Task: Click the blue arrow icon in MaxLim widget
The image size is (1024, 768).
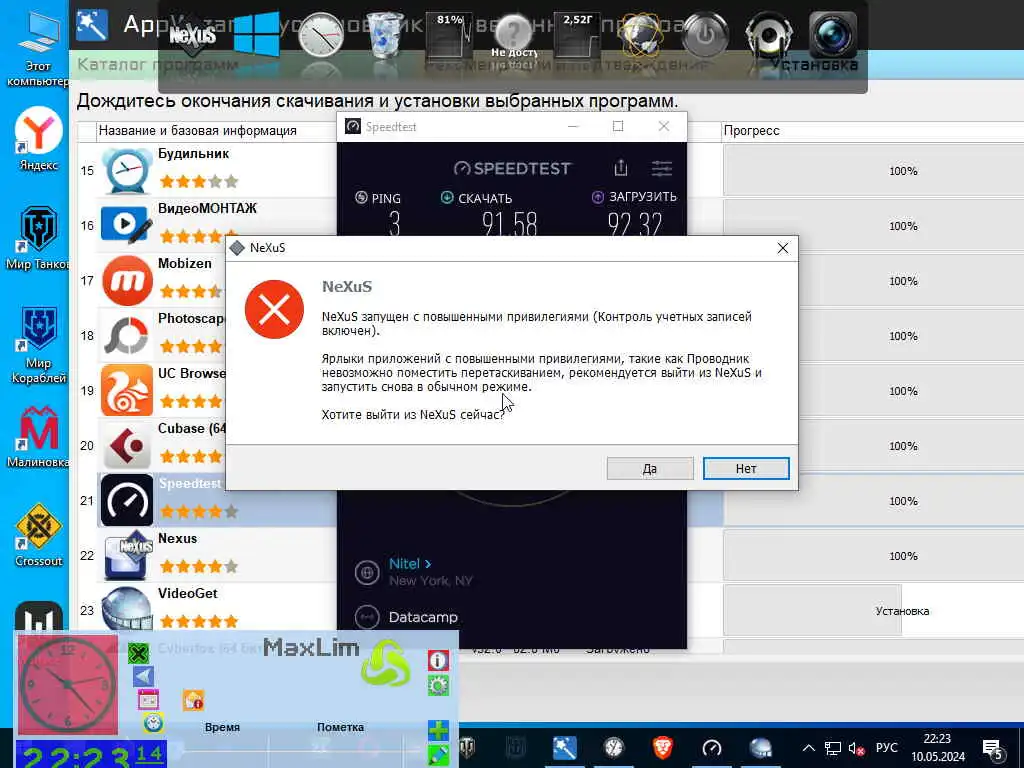Action: [x=143, y=676]
